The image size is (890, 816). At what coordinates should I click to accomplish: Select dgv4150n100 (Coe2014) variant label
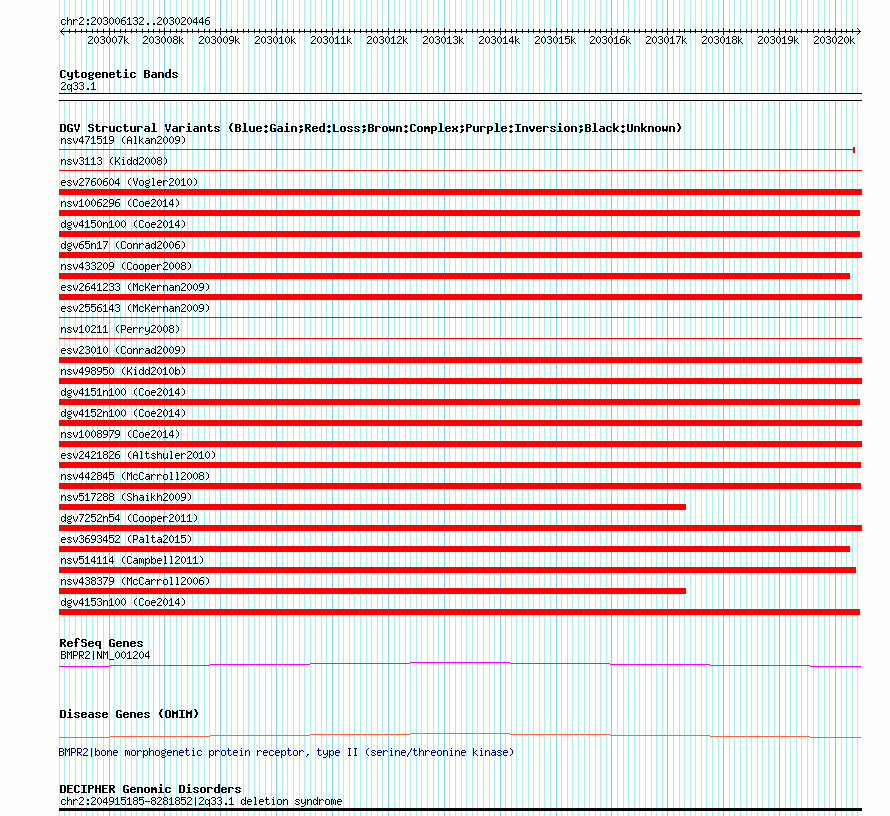[x=123, y=224]
